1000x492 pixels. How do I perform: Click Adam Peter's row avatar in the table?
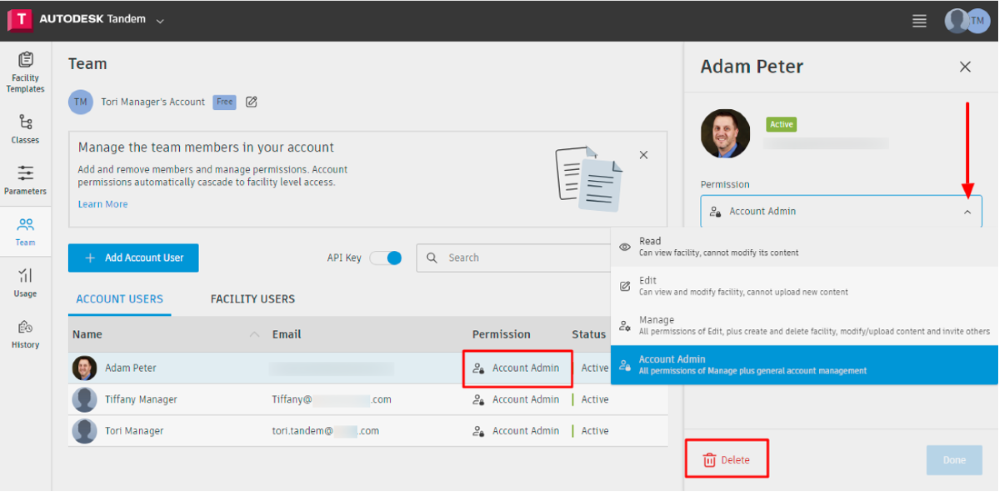85,368
